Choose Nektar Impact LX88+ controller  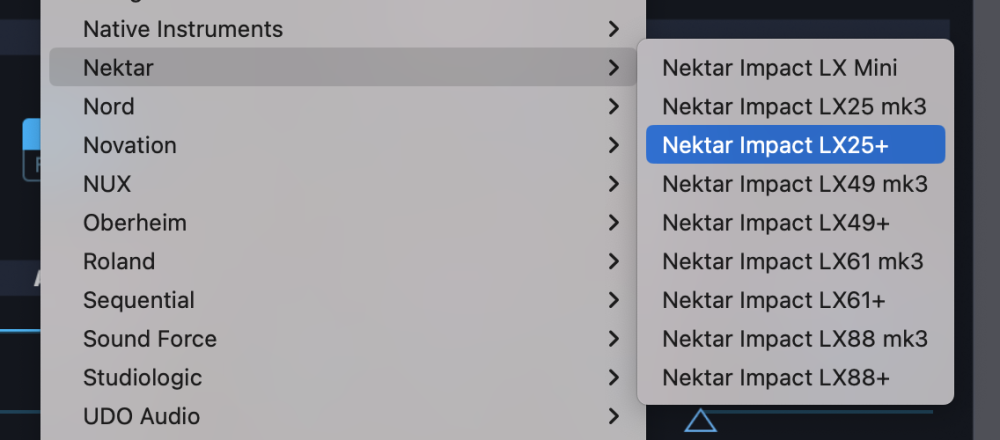click(x=776, y=378)
